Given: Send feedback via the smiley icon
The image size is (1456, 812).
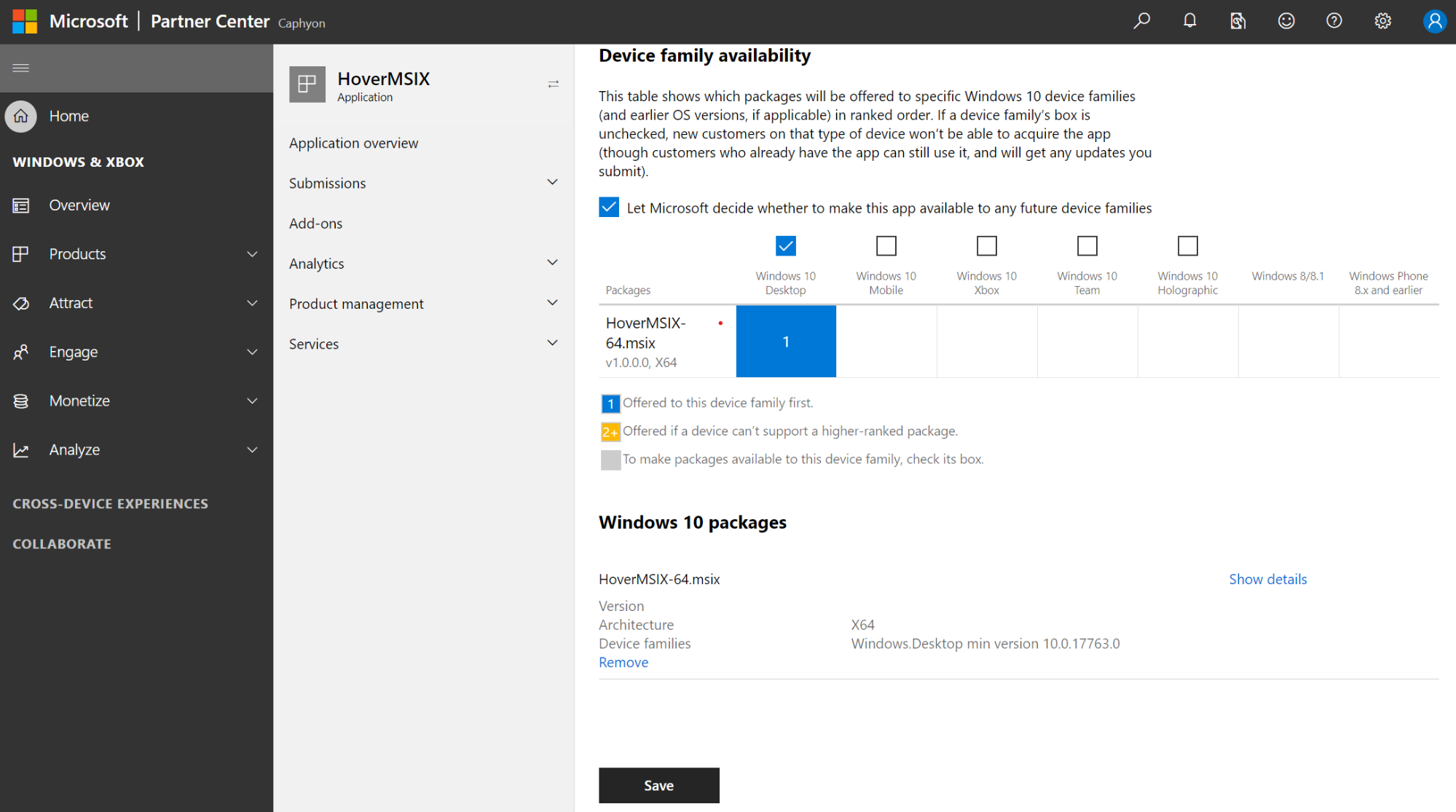Looking at the screenshot, I should click(x=1286, y=21).
